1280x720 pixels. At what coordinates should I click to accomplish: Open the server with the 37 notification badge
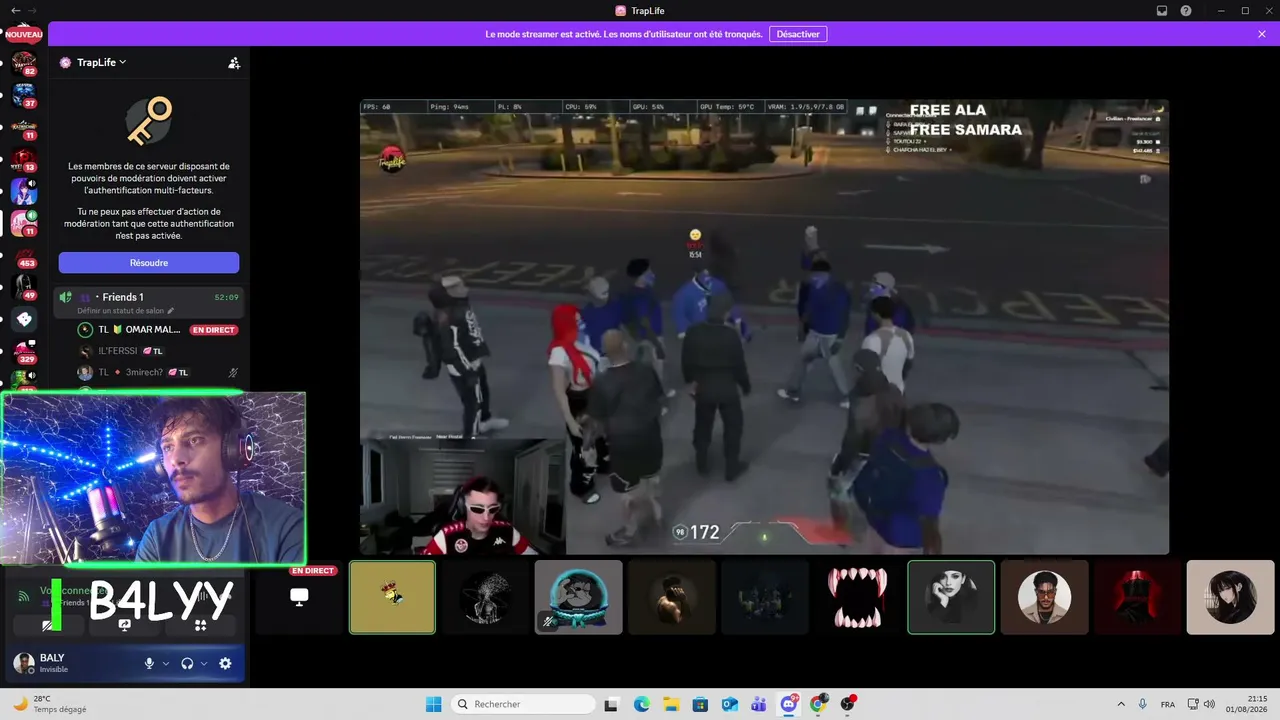(24, 97)
